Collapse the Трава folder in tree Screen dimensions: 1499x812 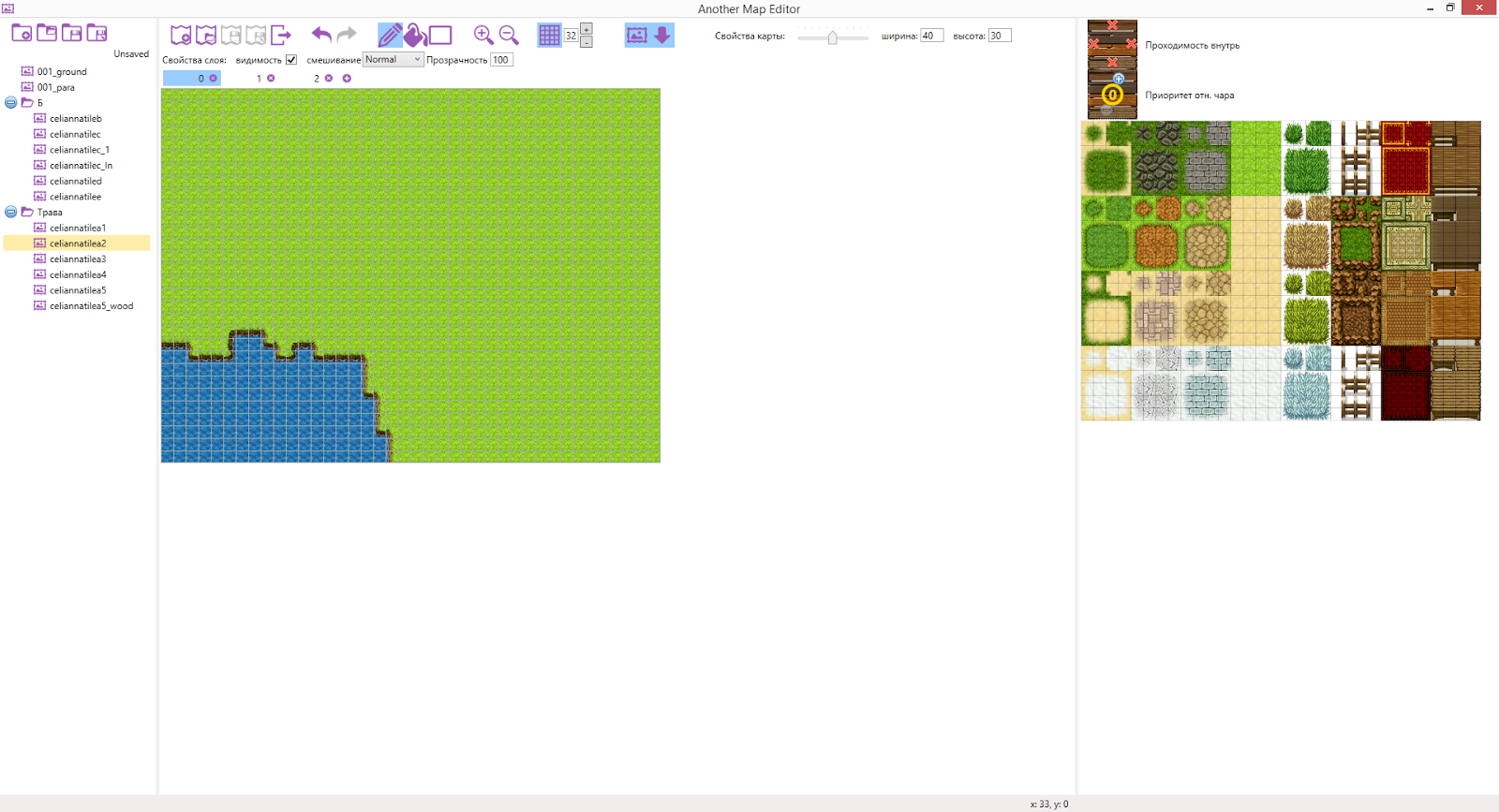pyautogui.click(x=11, y=213)
